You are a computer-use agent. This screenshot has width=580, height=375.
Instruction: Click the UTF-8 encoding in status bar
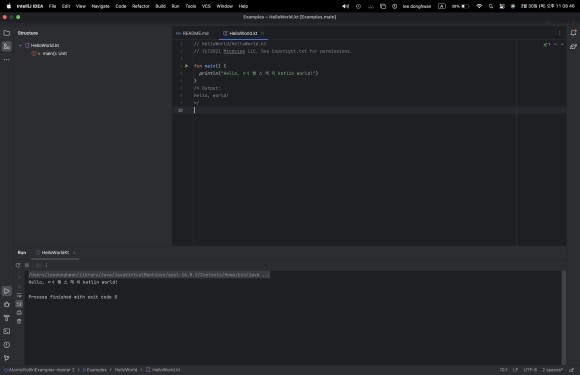pyautogui.click(x=530, y=370)
